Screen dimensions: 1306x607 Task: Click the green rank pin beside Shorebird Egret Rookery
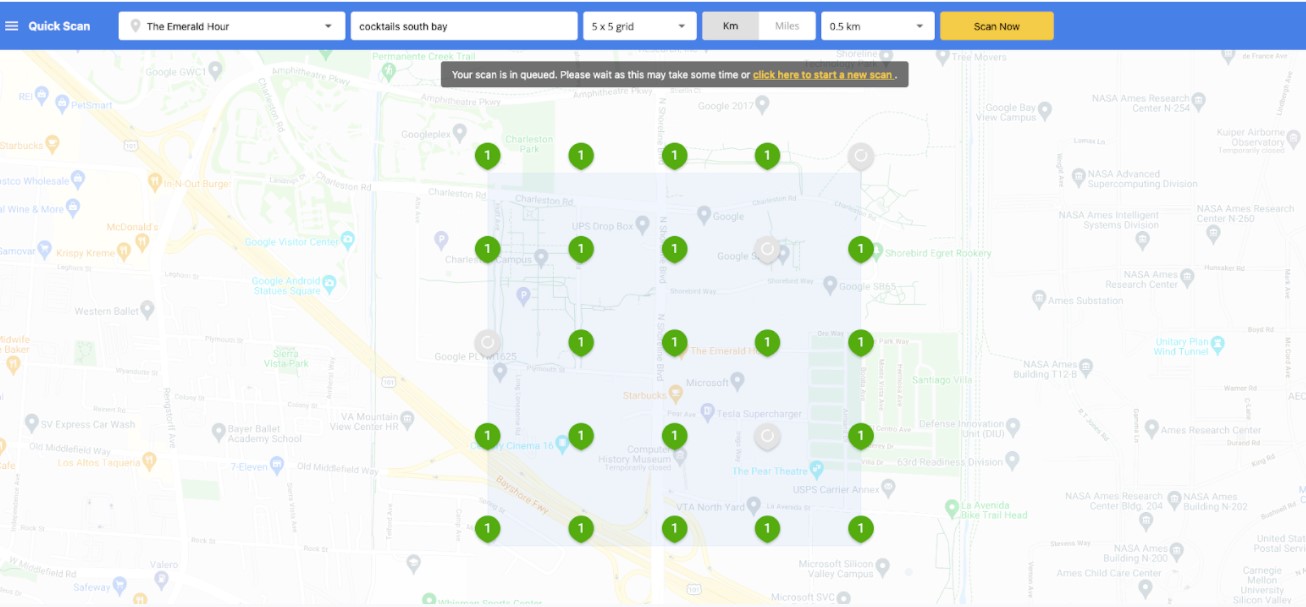[x=860, y=248]
